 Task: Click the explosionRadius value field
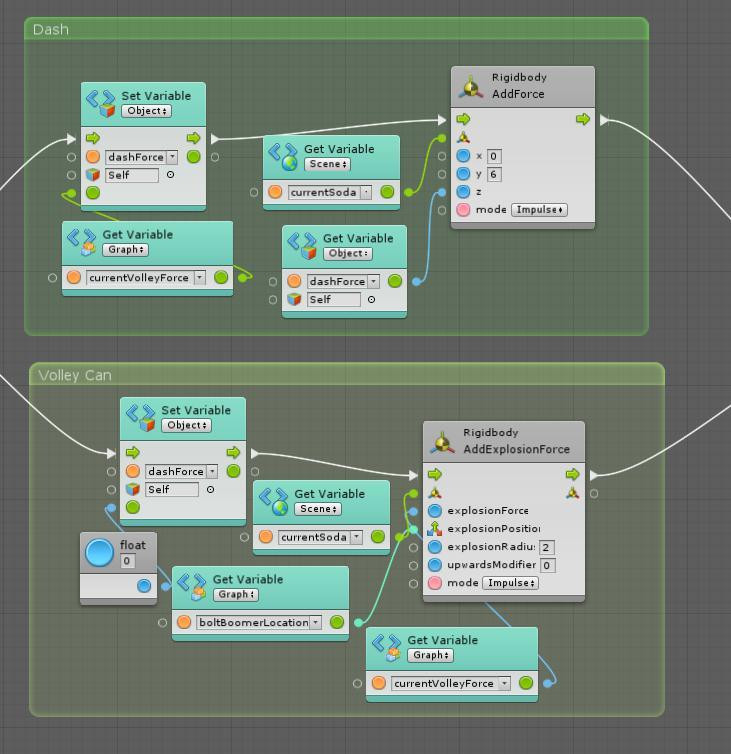(546, 547)
